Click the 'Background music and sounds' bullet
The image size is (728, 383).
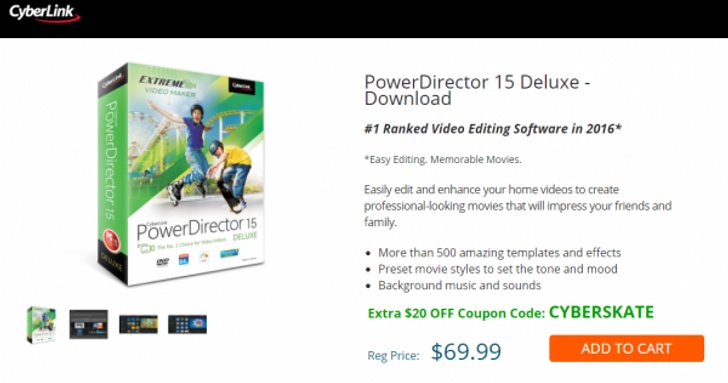[x=460, y=285]
